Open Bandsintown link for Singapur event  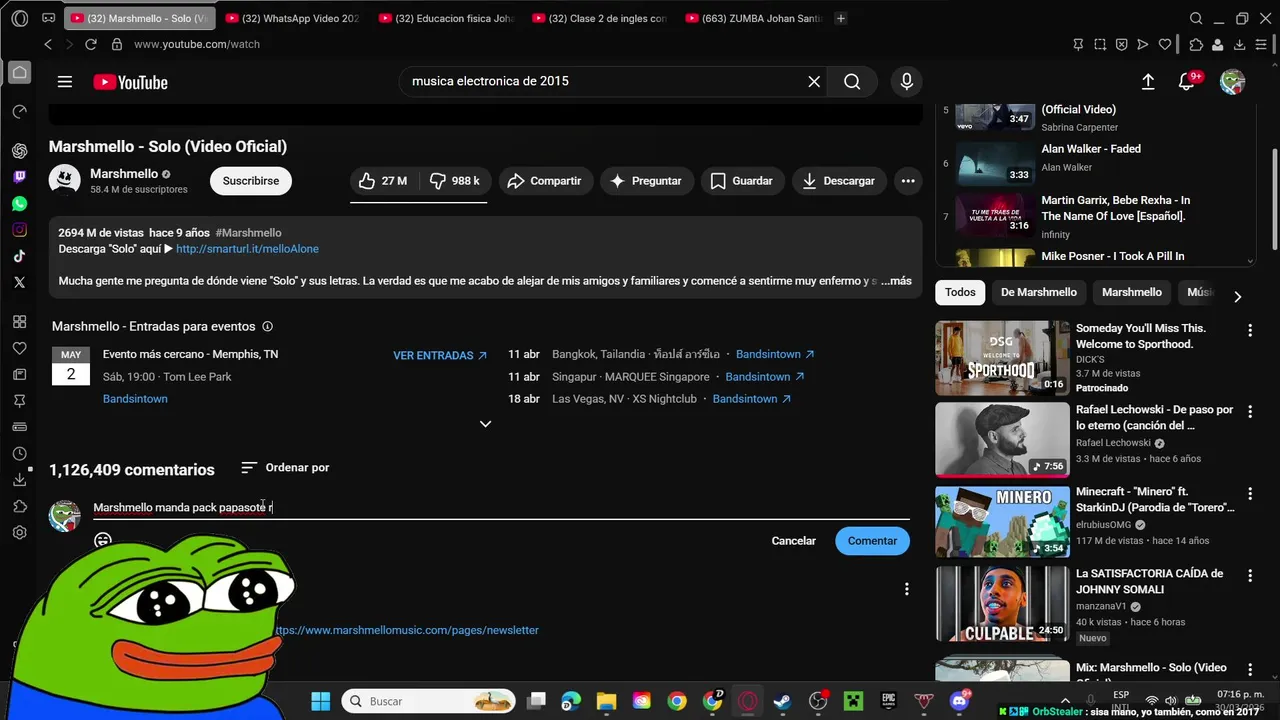765,377
